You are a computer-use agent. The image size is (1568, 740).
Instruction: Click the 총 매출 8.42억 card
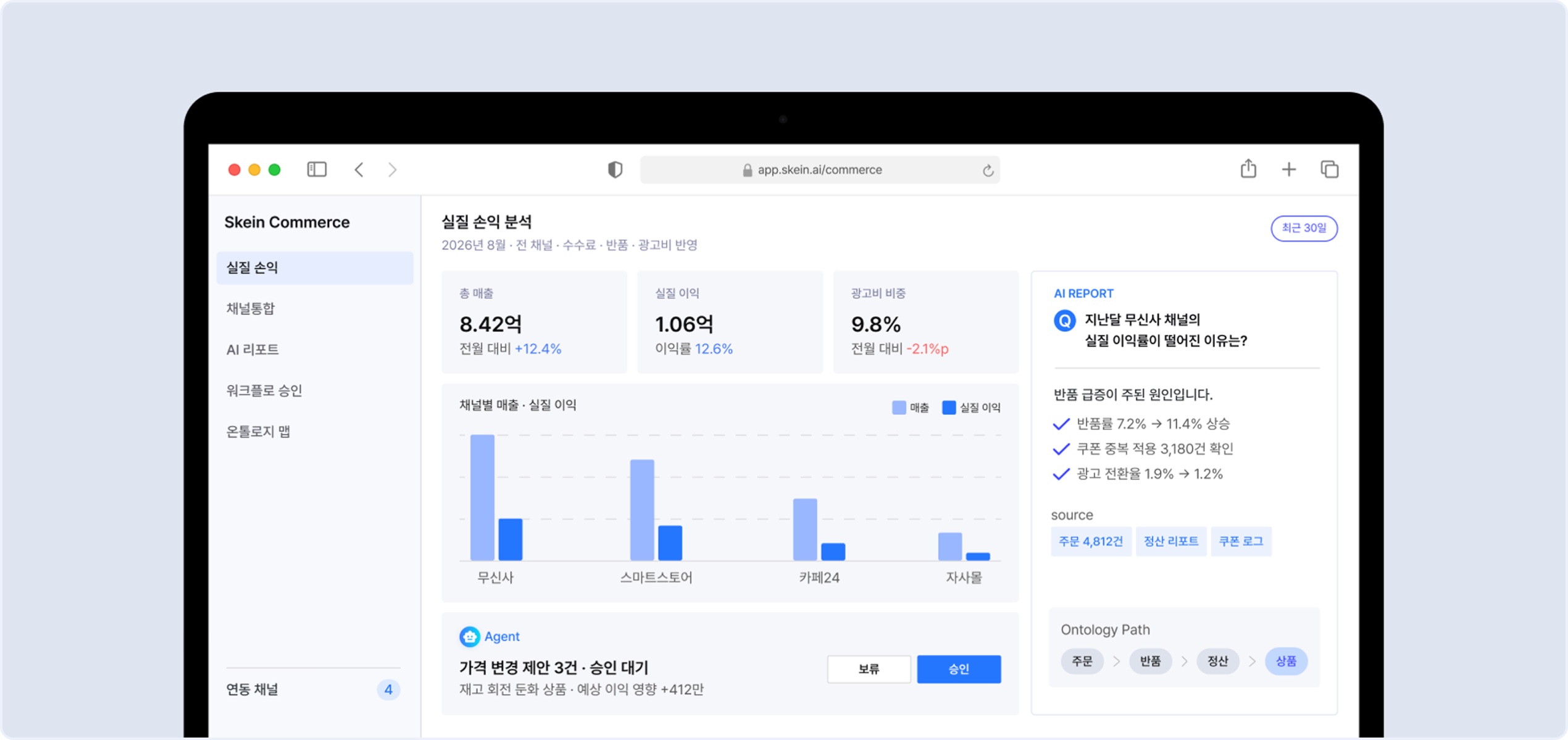pyautogui.click(x=534, y=322)
